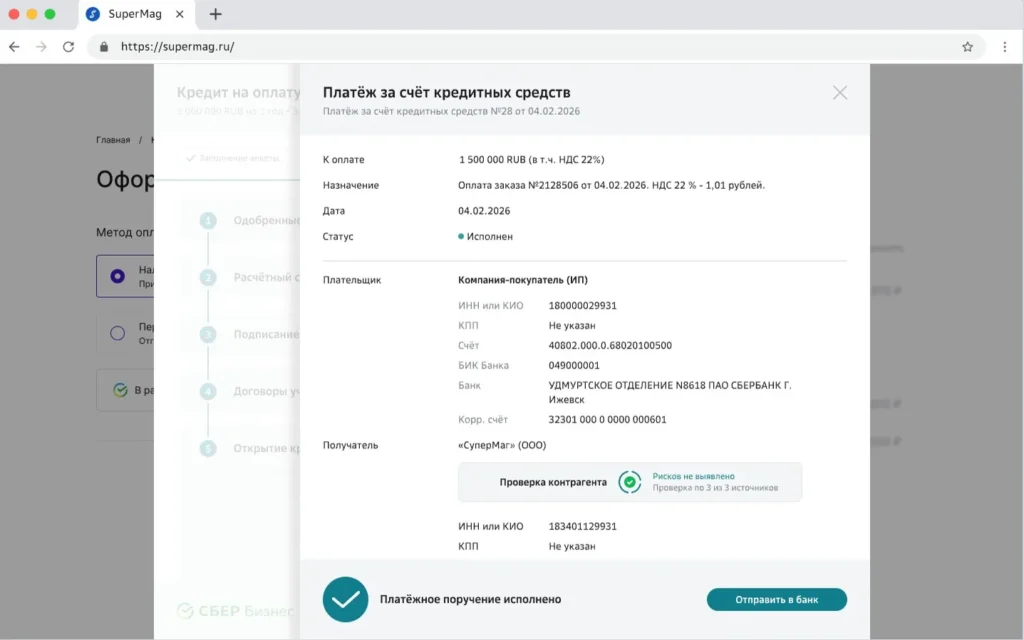
Task: Open a new browser tab with plus
Action: tap(215, 14)
